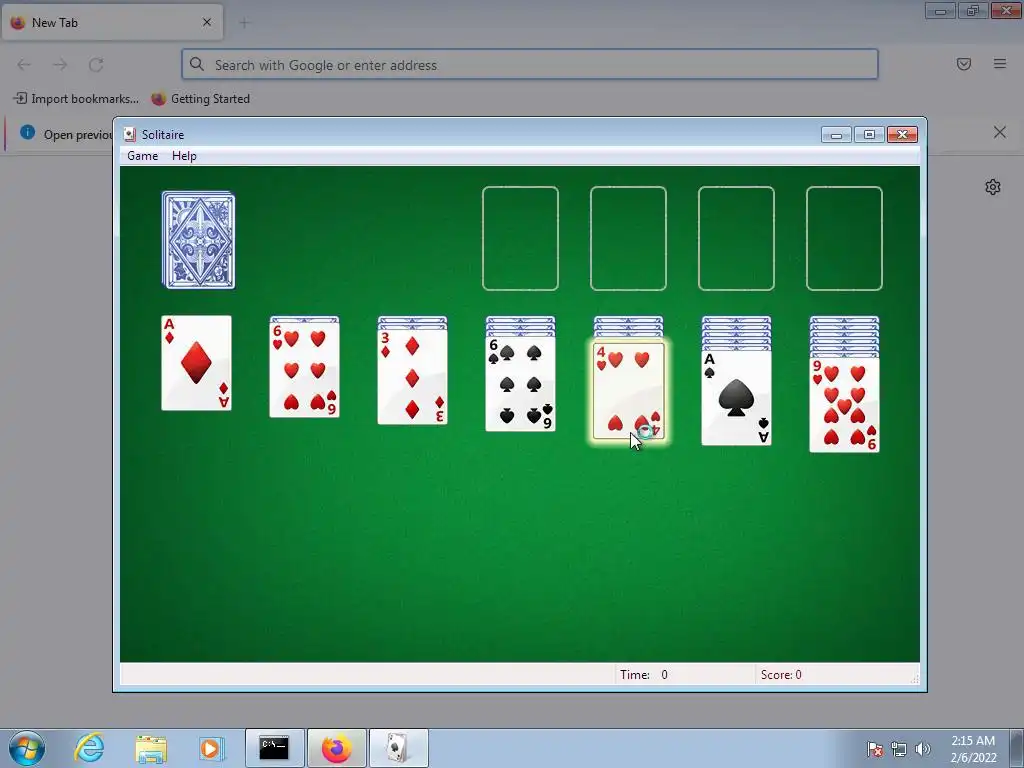Close the New Tab in Firefox

(x=207, y=22)
